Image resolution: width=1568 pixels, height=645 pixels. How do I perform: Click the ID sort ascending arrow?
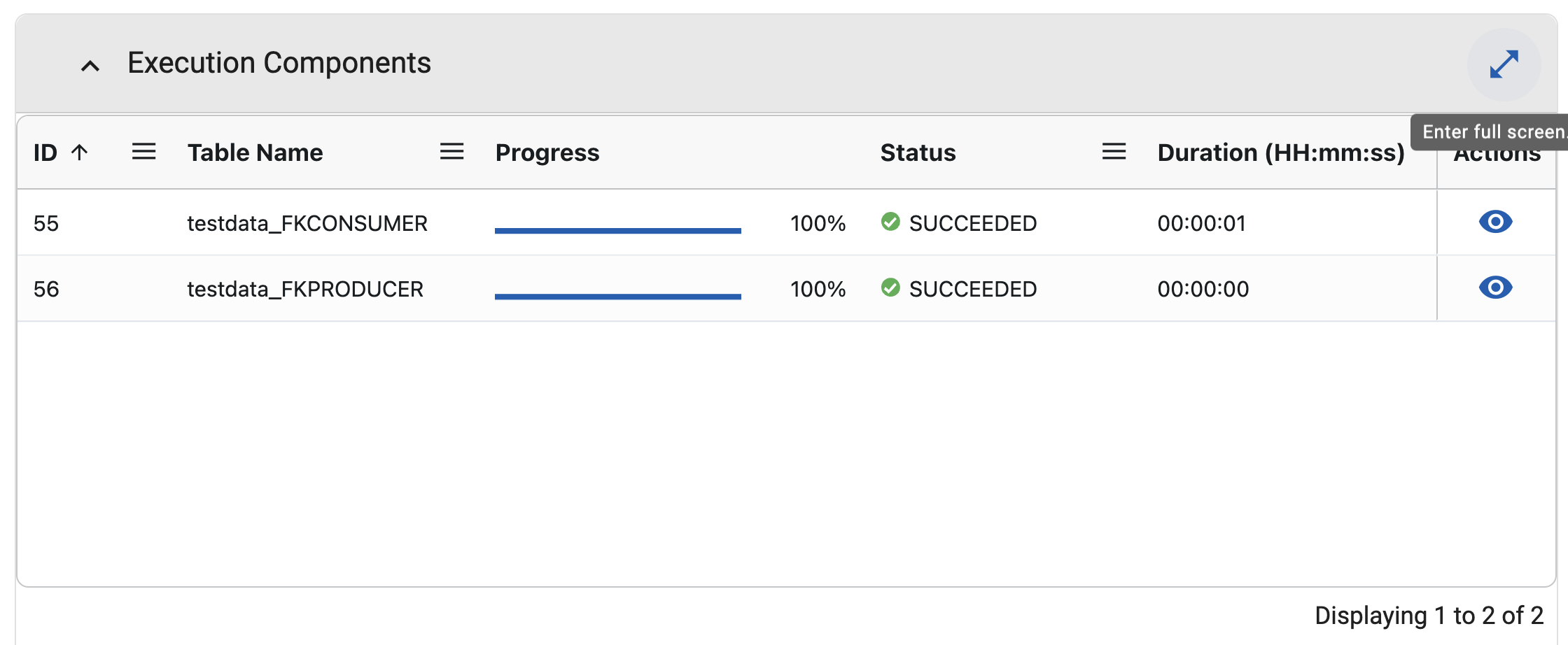(x=80, y=152)
